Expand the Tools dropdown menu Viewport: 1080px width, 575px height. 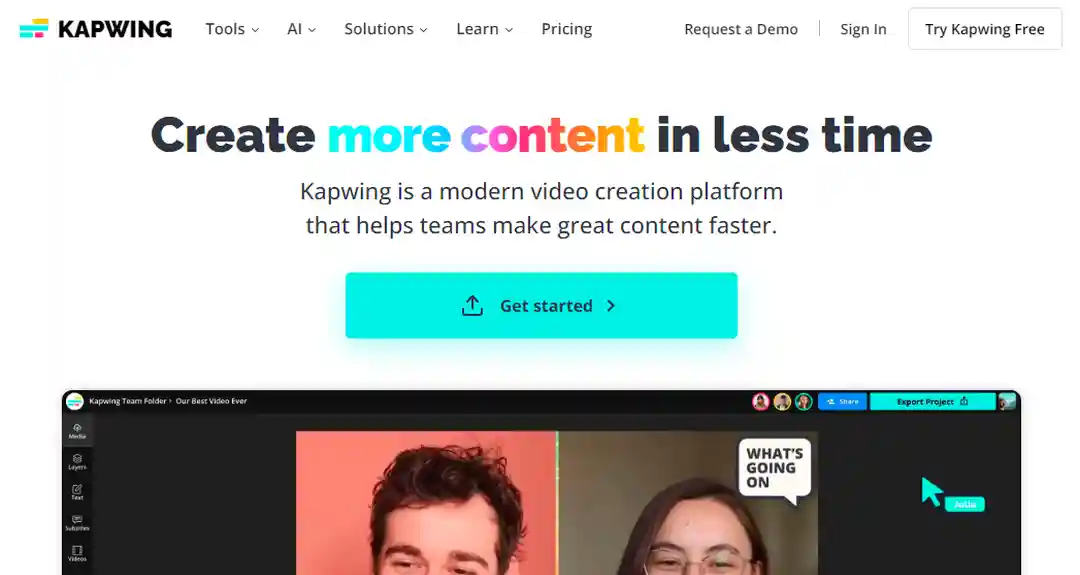(x=232, y=29)
